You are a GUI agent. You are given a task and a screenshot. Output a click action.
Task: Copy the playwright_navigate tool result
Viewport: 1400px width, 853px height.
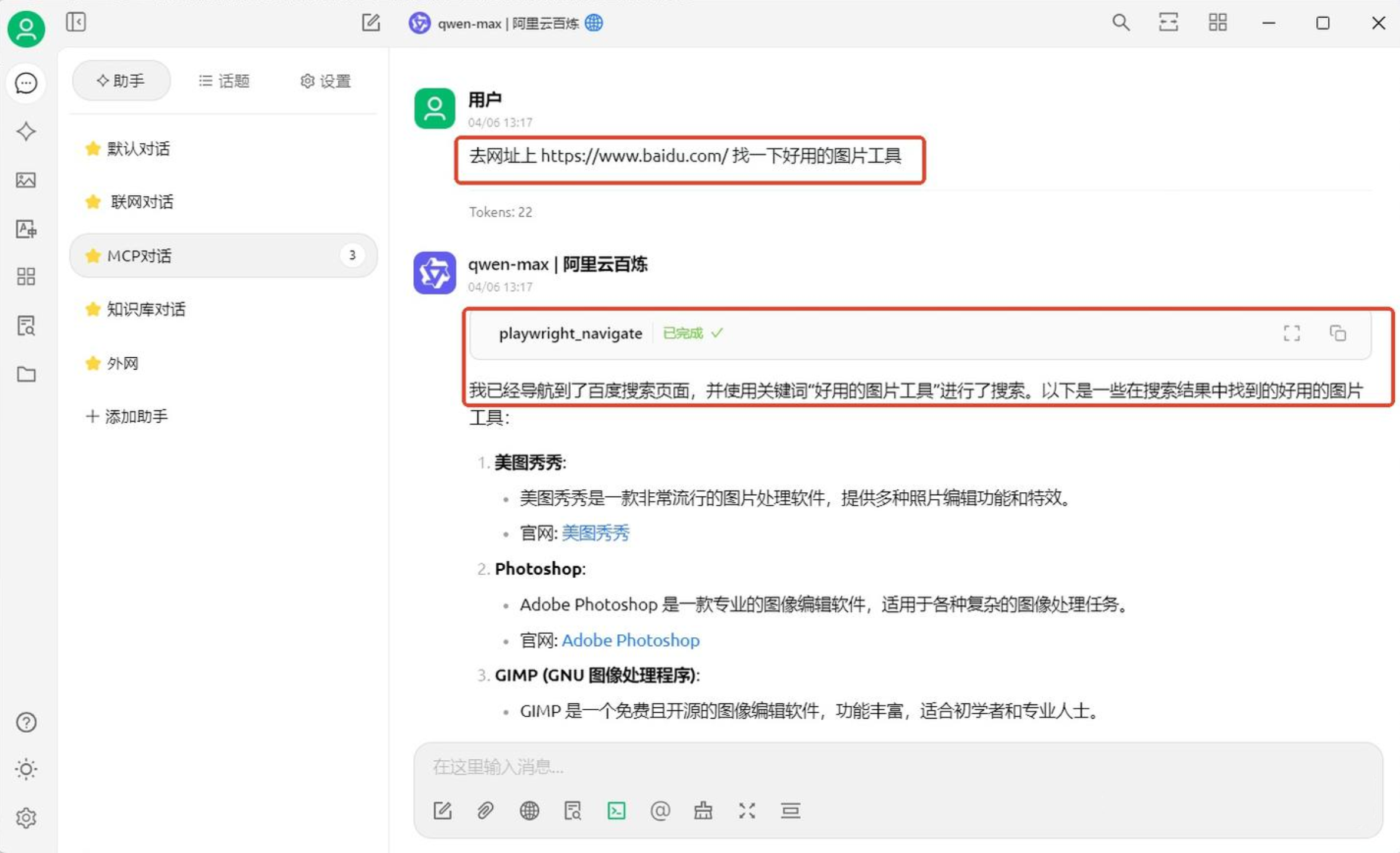pos(1338,333)
